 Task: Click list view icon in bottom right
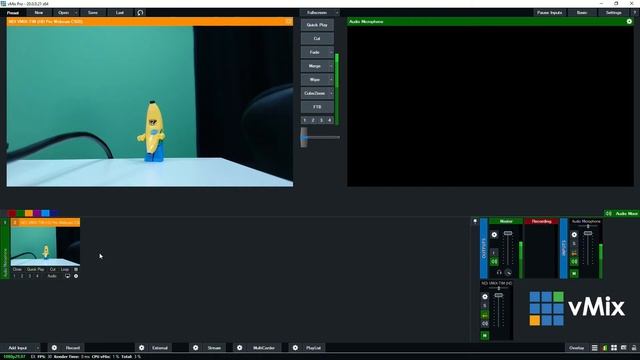click(x=595, y=348)
